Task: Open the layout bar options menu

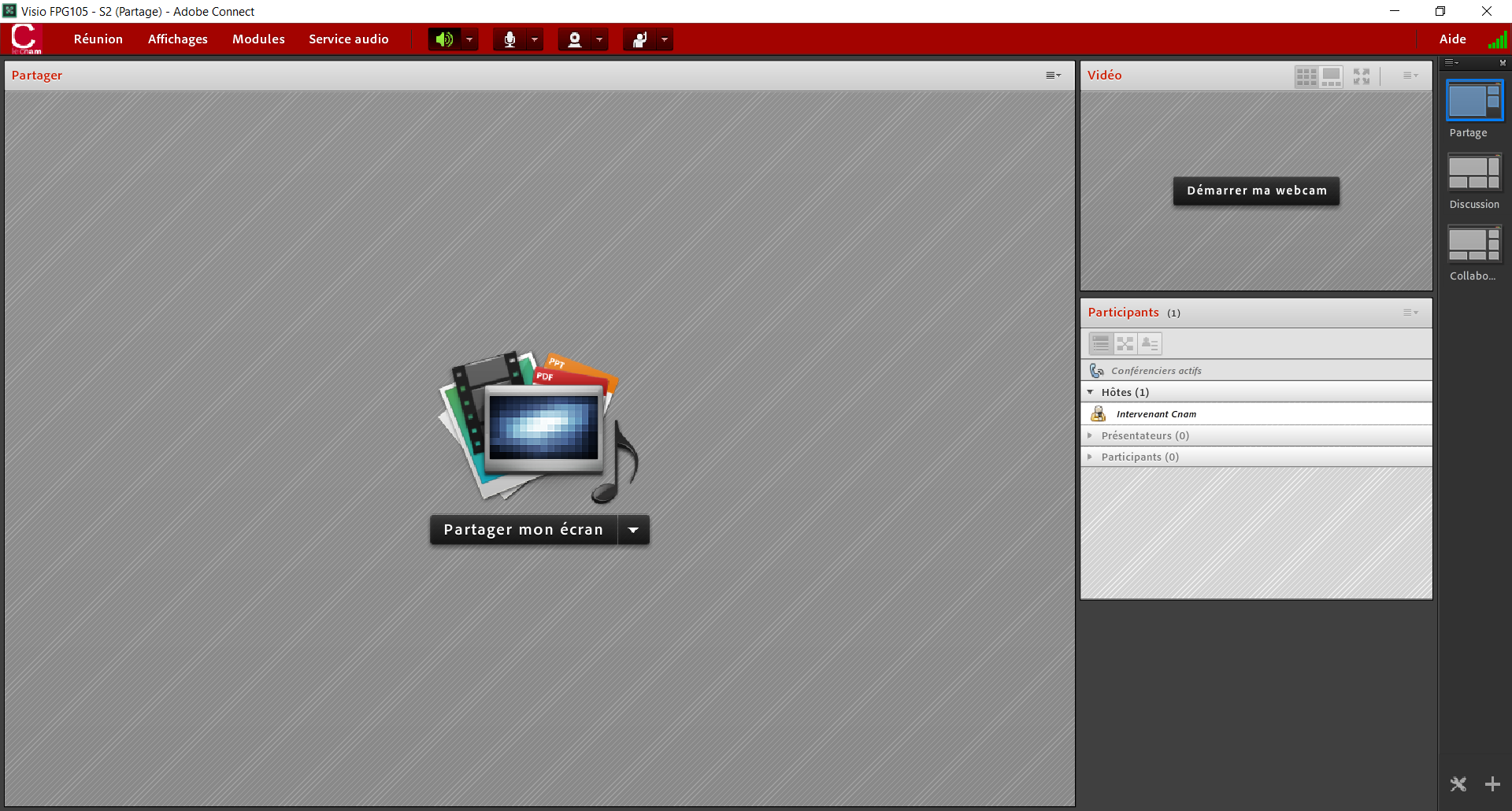Action: coord(1451,62)
